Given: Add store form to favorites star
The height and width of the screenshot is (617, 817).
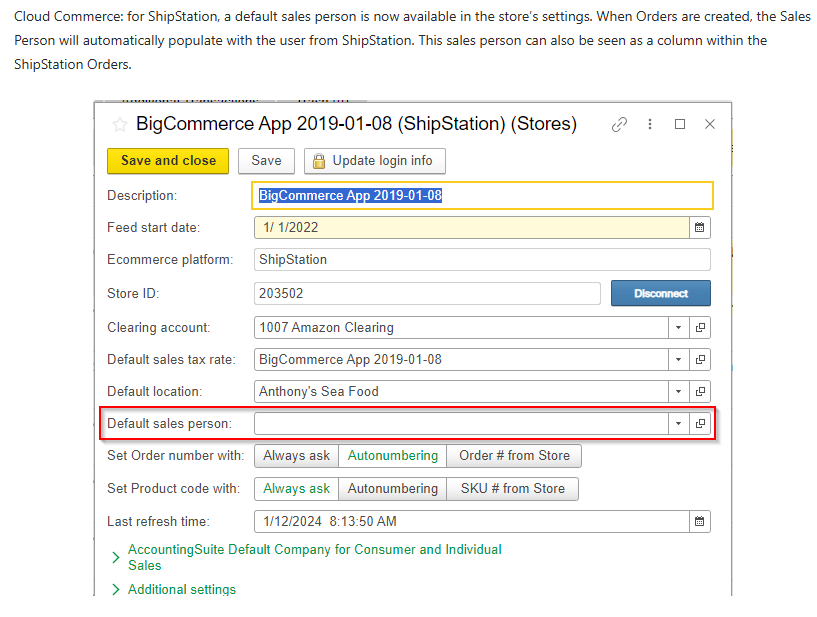Looking at the screenshot, I should [x=119, y=125].
